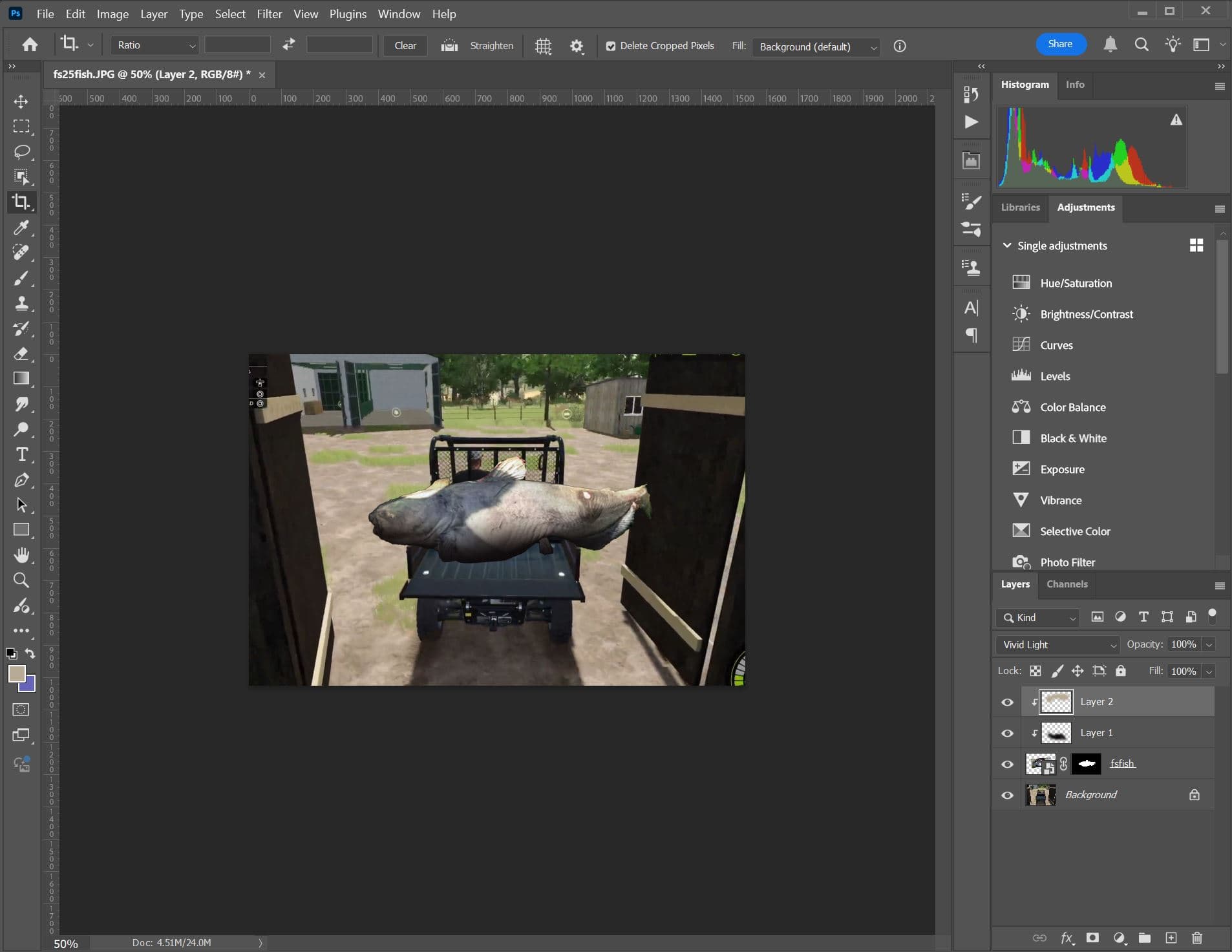Screen dimensions: 1232x952
Task: Collapse the Single adjustments section
Action: coord(1006,246)
